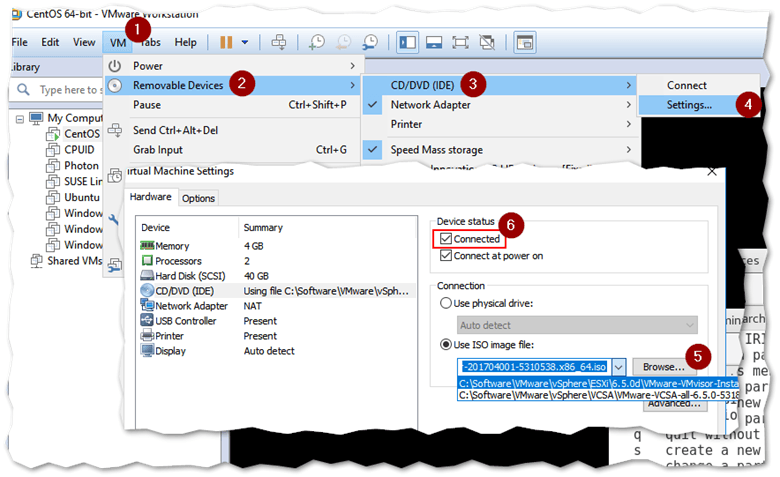Viewport: 780px width, 477px height.
Task: Toggle Speed Mass storage checkmark
Action: (x=372, y=149)
